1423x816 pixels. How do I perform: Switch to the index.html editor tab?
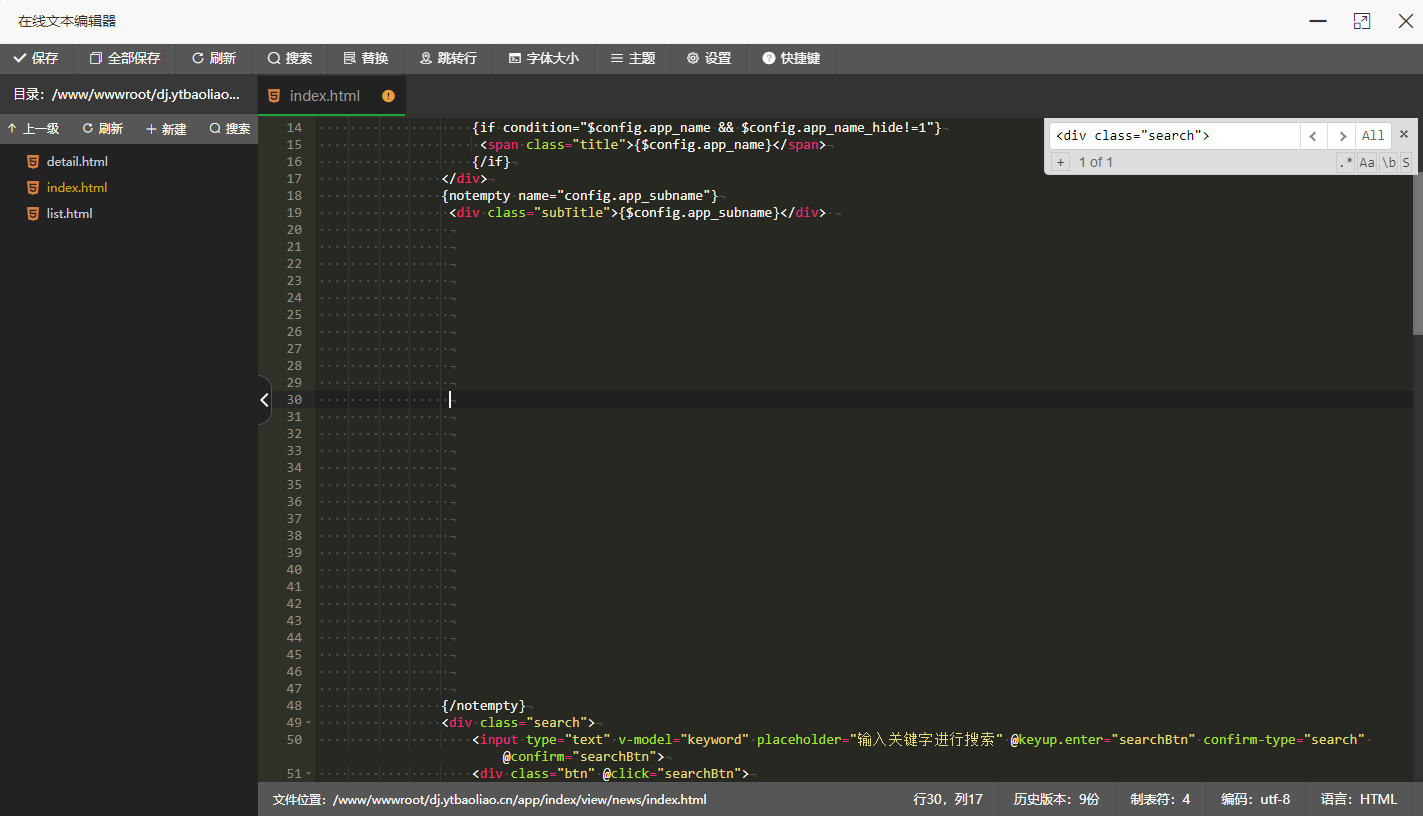pos(324,96)
